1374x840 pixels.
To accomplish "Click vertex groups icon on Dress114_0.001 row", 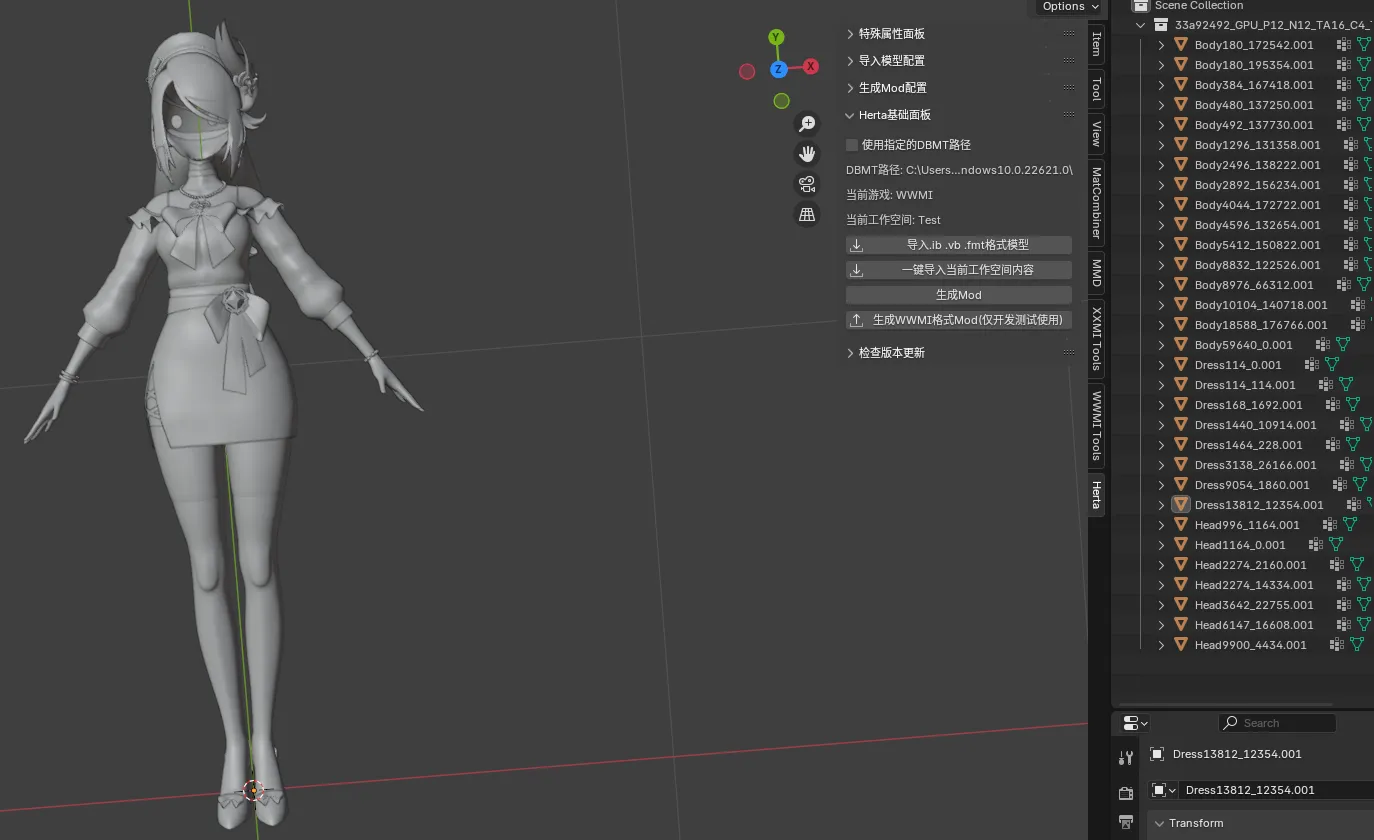I will [1310, 365].
